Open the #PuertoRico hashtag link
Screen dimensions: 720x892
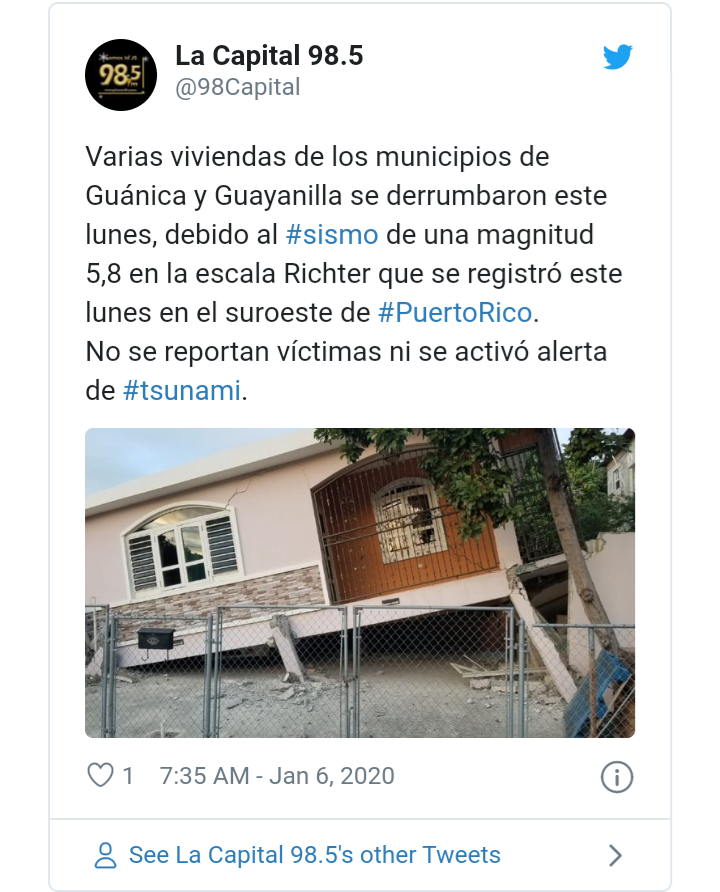tap(455, 312)
